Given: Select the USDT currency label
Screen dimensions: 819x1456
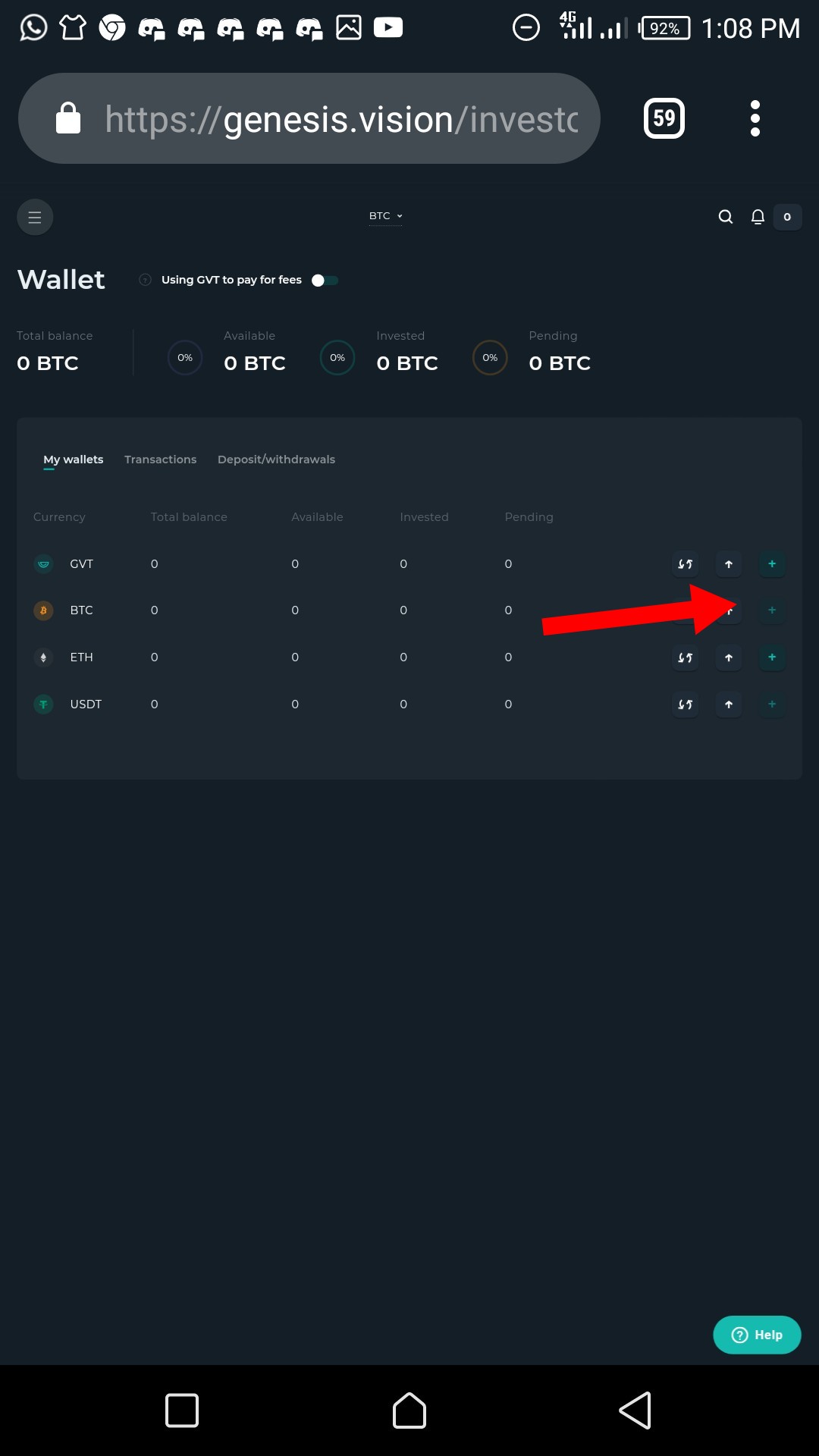Looking at the screenshot, I should 86,704.
